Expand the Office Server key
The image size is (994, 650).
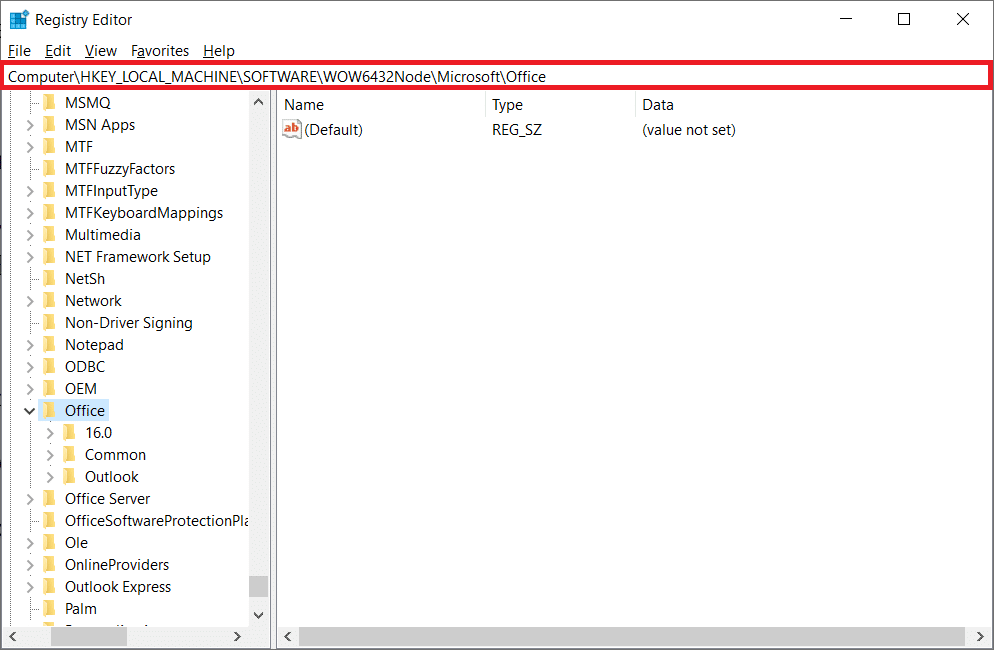(x=30, y=500)
